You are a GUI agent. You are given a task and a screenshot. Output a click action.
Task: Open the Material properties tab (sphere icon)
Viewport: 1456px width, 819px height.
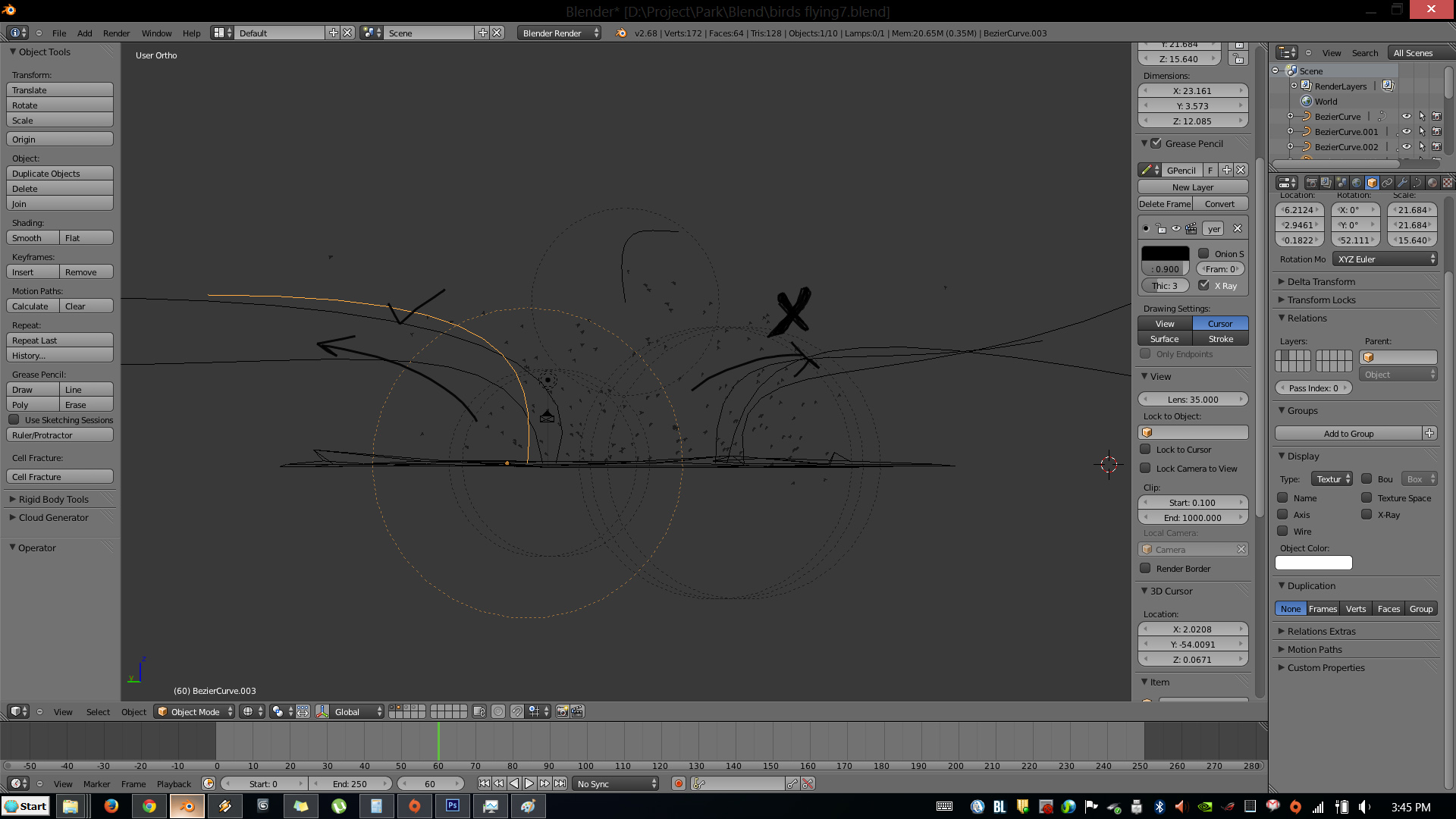(x=1432, y=183)
